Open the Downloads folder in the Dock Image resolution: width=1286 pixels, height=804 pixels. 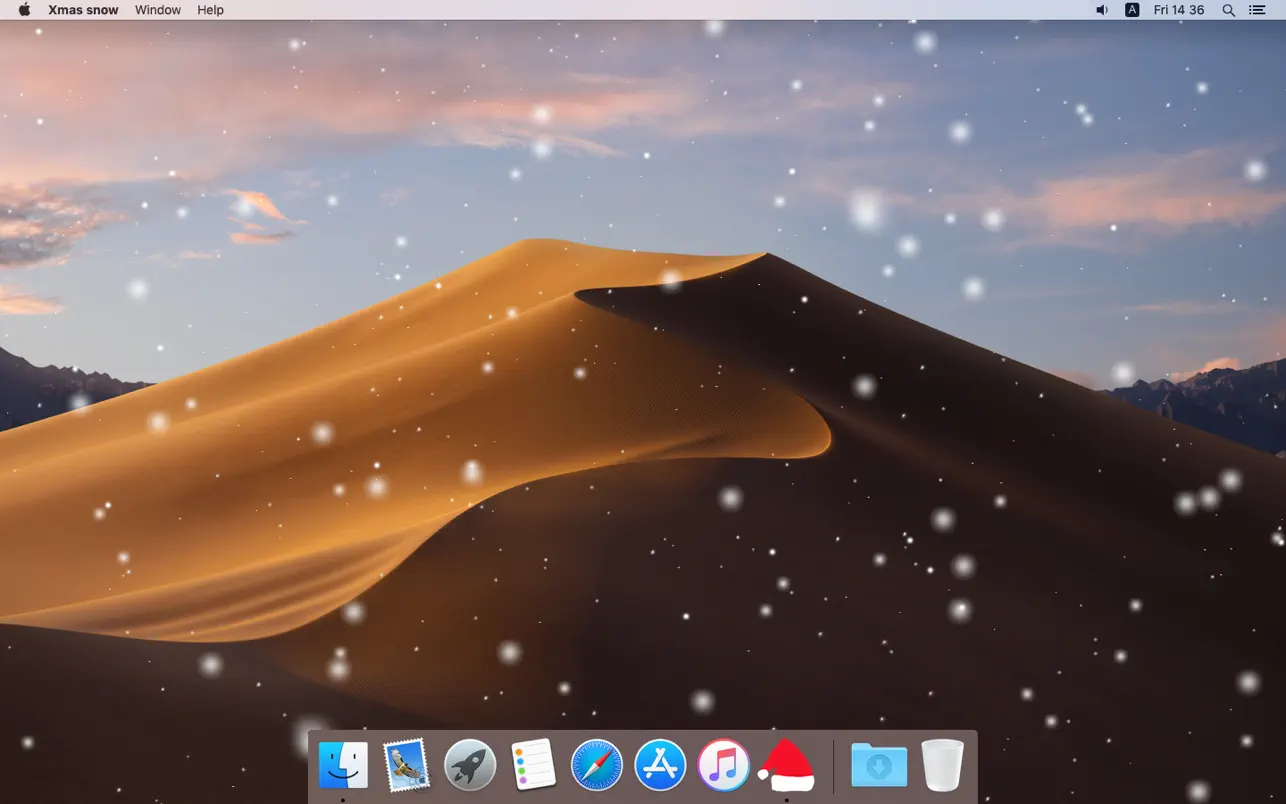pos(878,765)
